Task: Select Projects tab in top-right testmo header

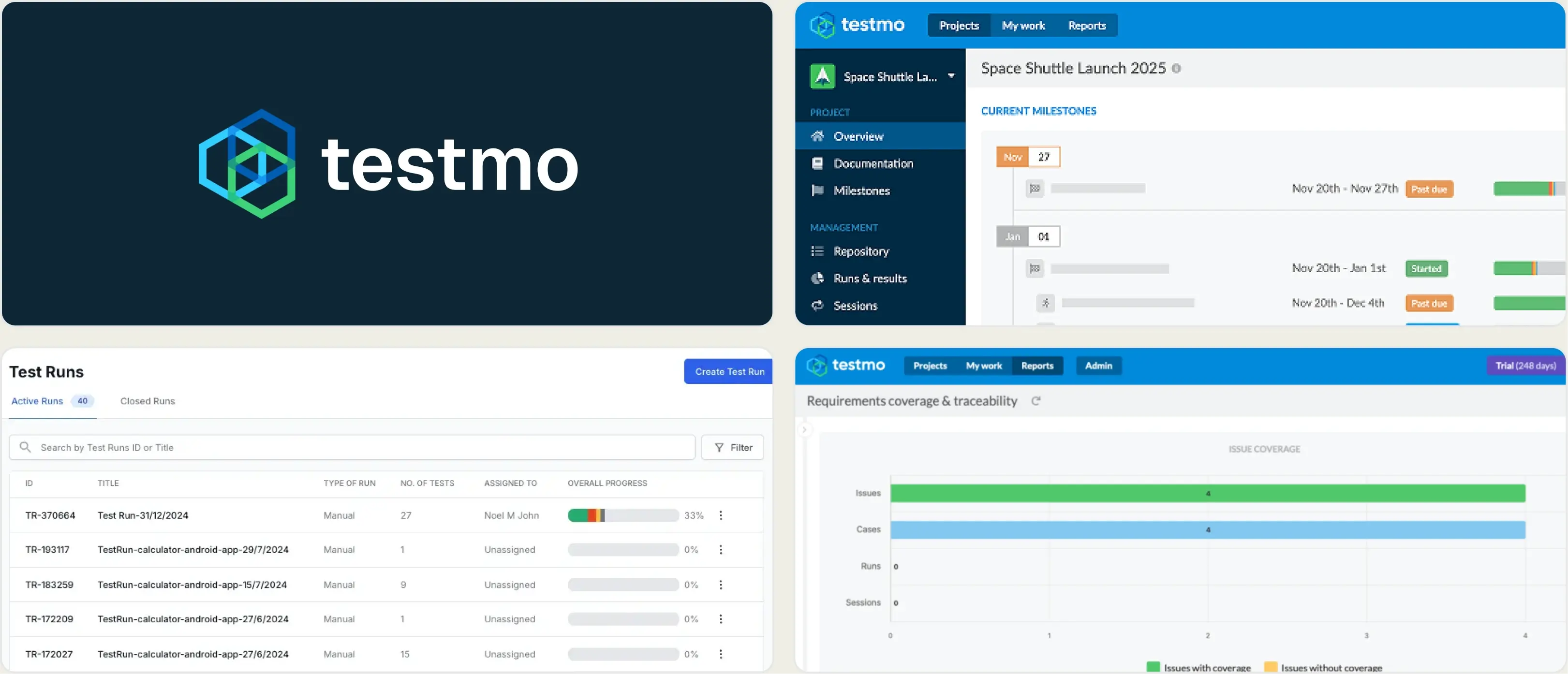Action: coord(959,25)
